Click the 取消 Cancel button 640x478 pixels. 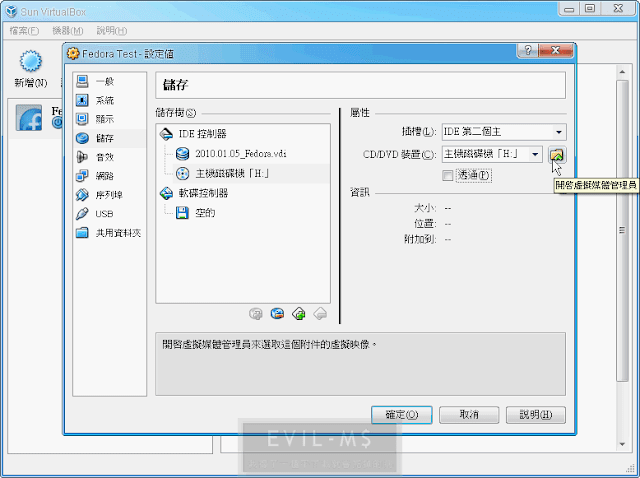pos(469,415)
